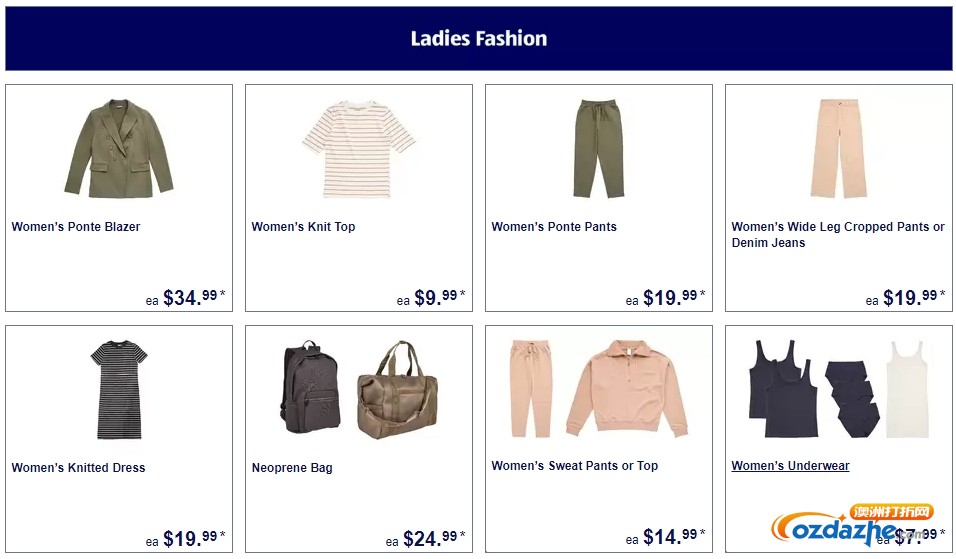
Task: View the olive Neoprene duffel bag image
Action: click(x=398, y=390)
